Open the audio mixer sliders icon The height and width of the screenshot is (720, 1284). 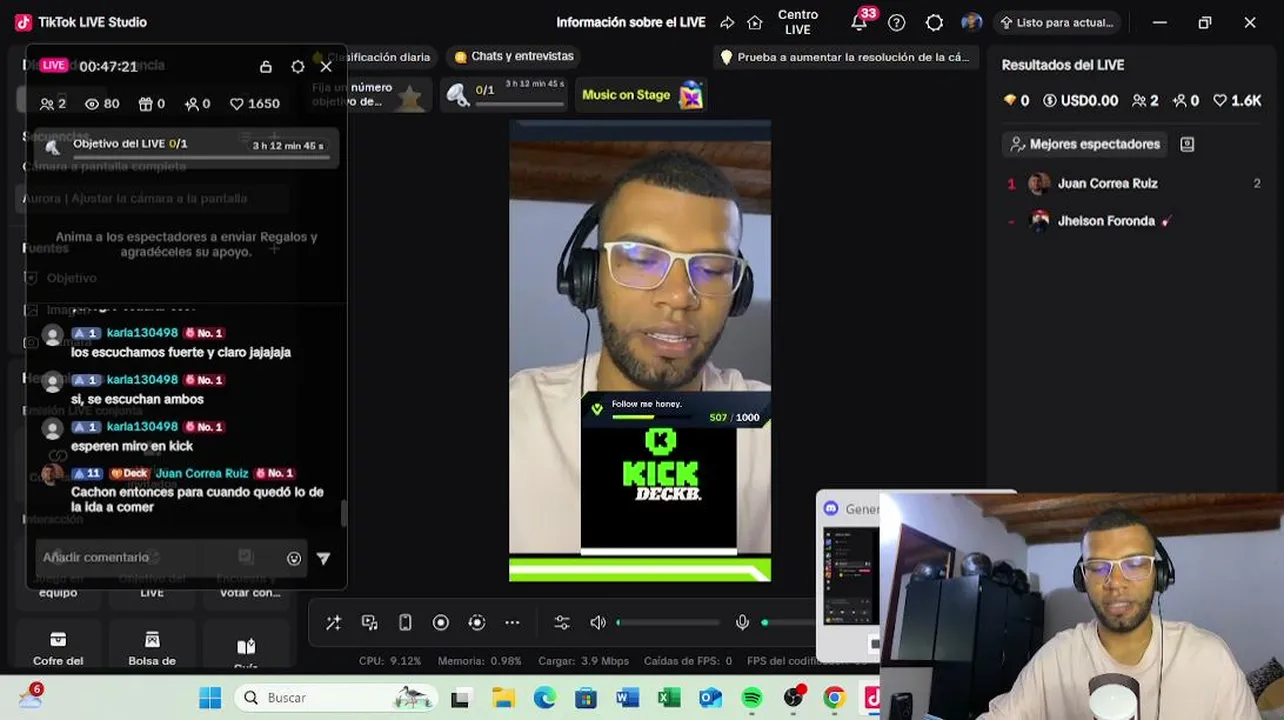tap(562, 623)
